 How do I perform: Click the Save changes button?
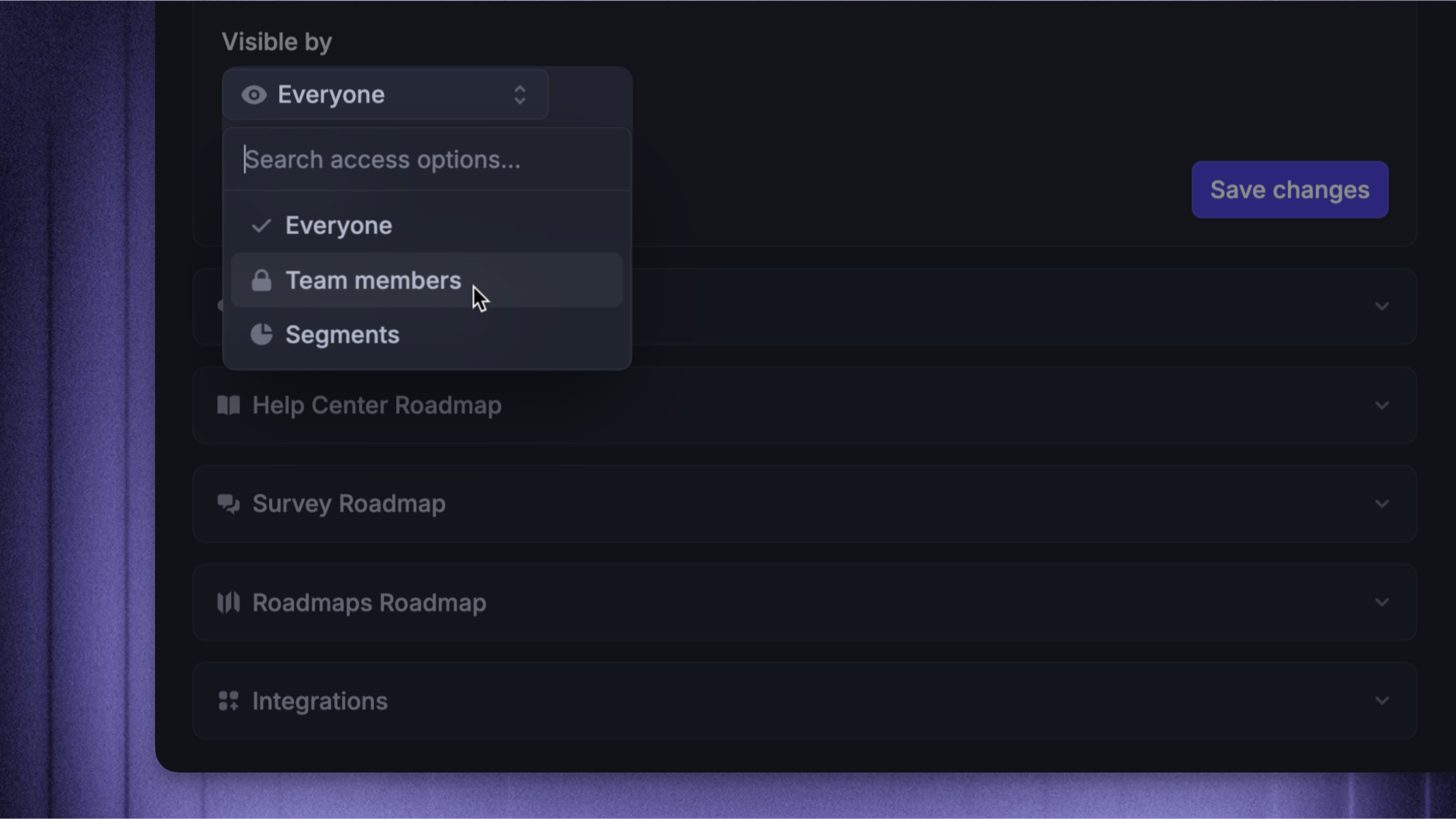[1289, 190]
